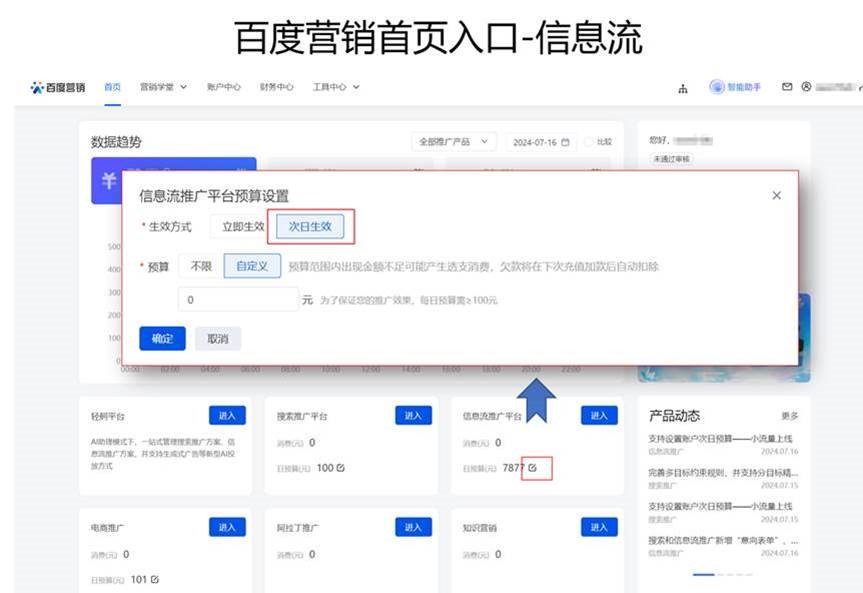Close the 信息流推广平台预算设置 dialog
This screenshot has width=863, height=593.
777,195
